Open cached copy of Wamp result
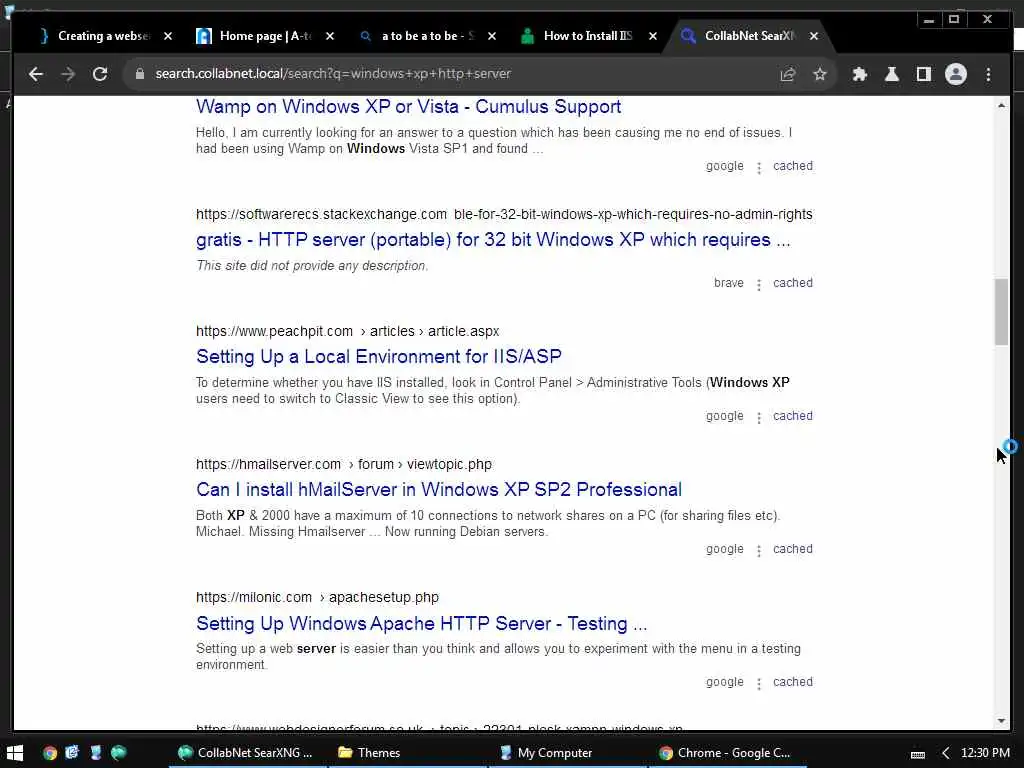Image resolution: width=1024 pixels, height=768 pixels. [793, 166]
